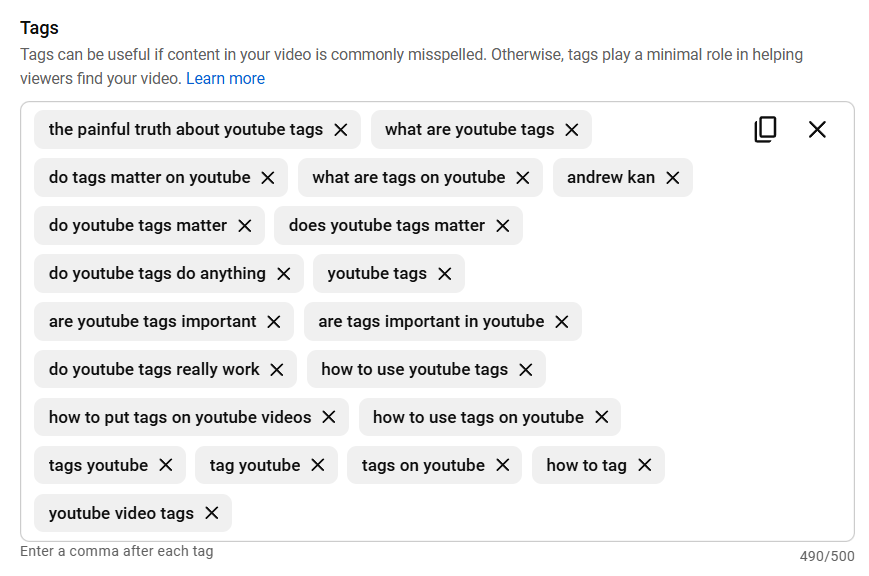Select the 'how to put tags on youtube videos' chip
869x576 pixels.
[x=180, y=418]
